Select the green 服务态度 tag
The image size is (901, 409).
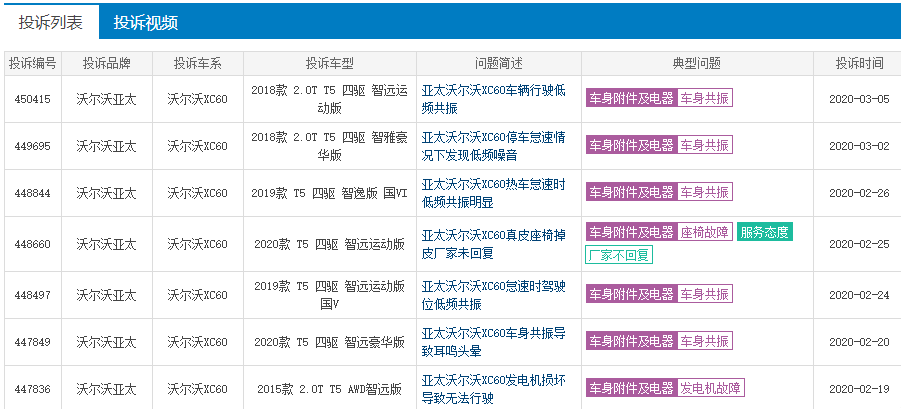click(x=764, y=232)
